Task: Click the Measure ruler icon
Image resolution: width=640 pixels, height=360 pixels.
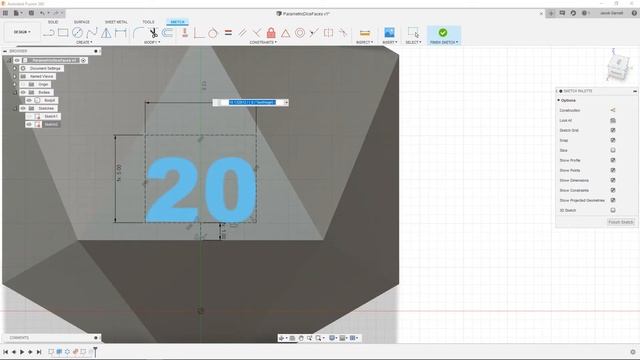Action: tap(364, 33)
